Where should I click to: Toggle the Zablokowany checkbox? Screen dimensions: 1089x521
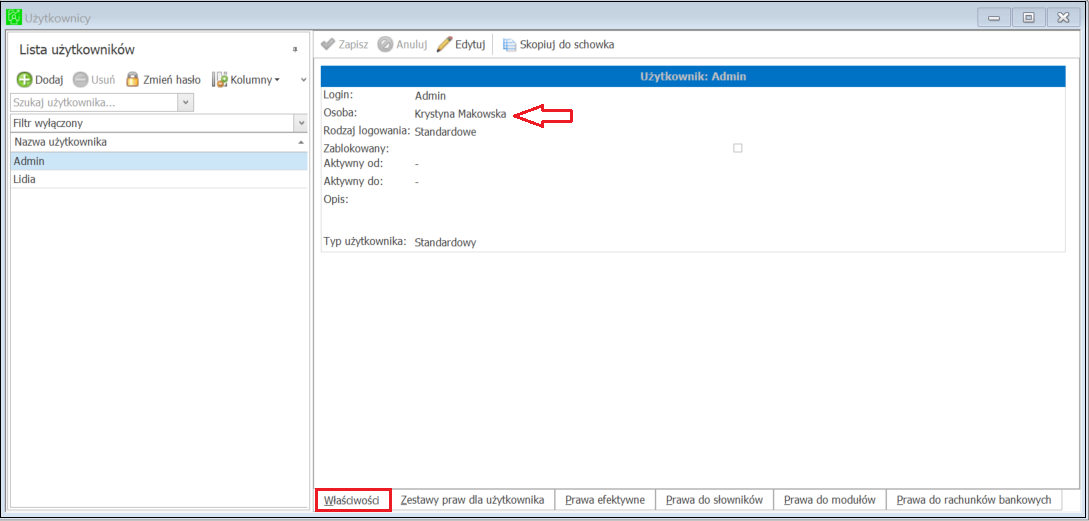(x=738, y=148)
